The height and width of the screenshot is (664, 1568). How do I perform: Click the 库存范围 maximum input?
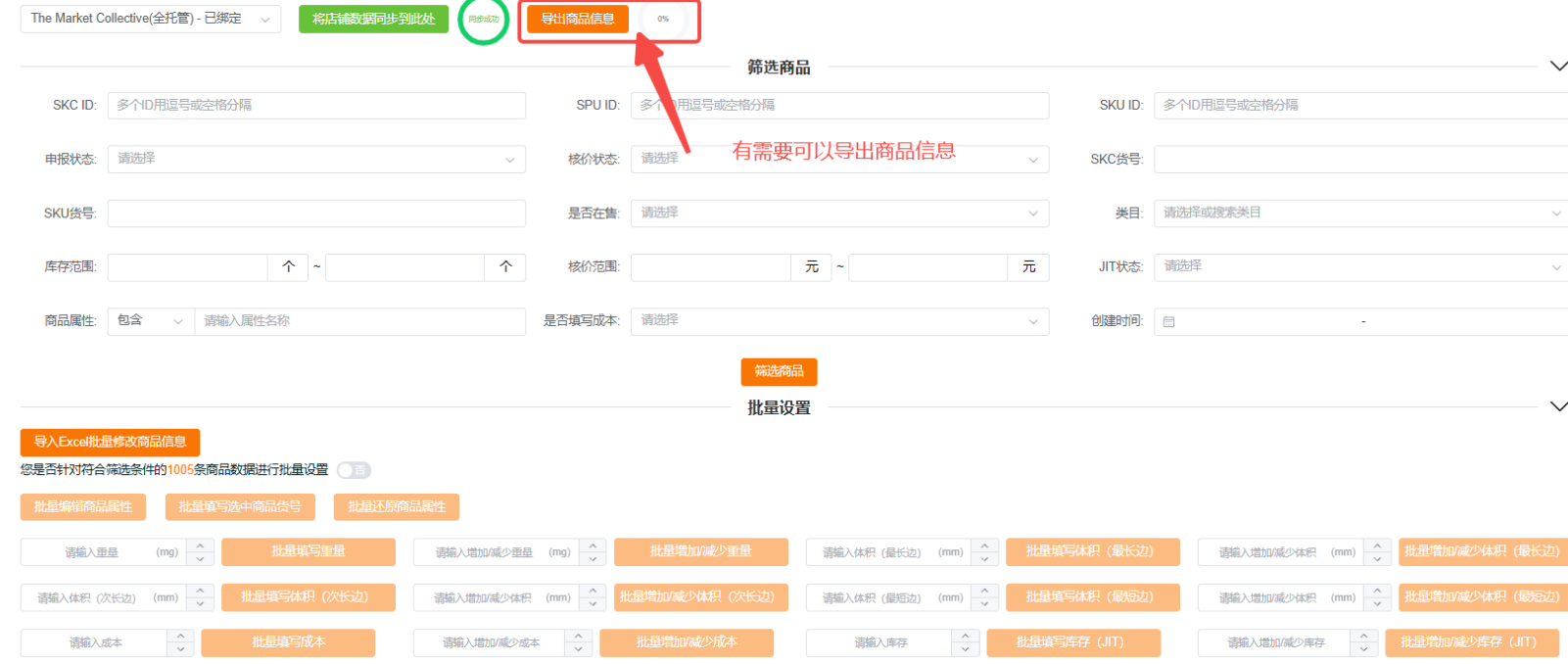click(x=405, y=267)
